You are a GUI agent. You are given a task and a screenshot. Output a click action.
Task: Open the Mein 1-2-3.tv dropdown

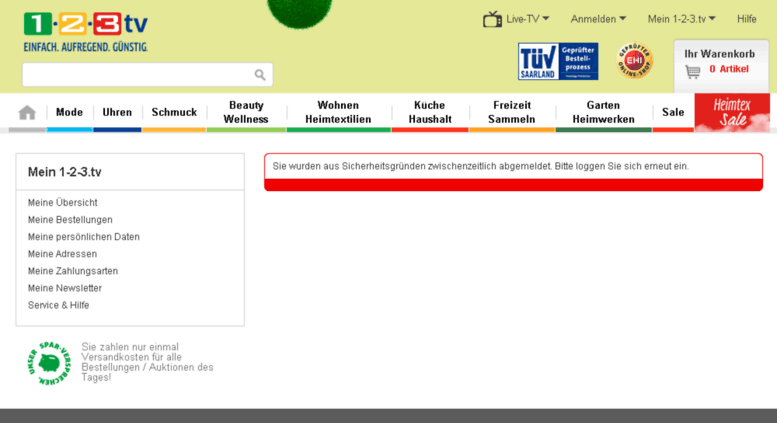pos(681,19)
